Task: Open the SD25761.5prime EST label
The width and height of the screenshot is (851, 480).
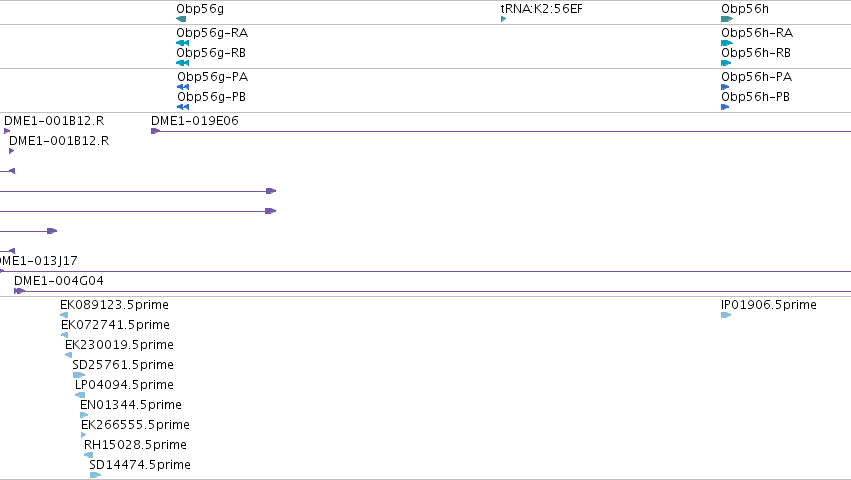Action: (x=123, y=365)
